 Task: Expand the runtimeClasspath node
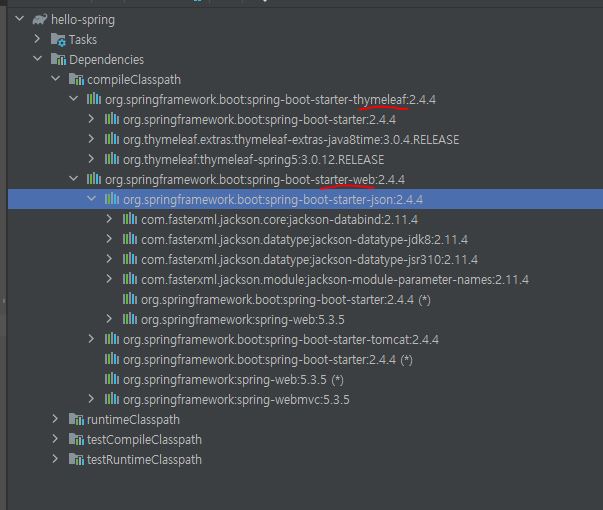tap(55, 418)
